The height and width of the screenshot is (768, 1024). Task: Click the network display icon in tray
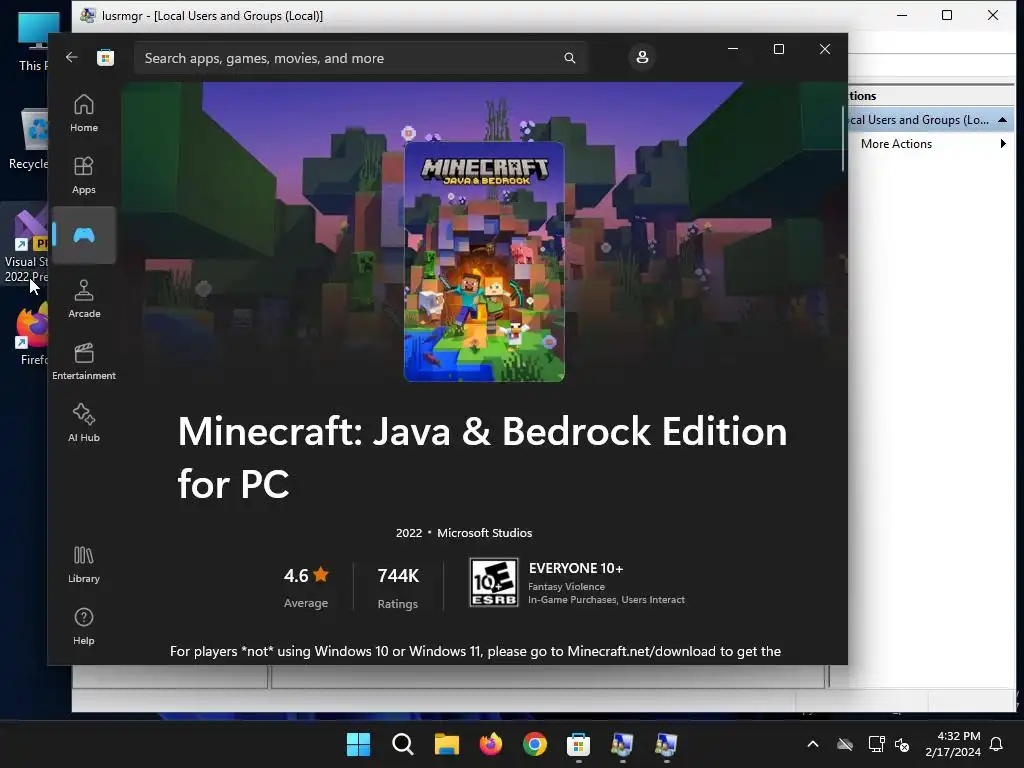(x=876, y=744)
